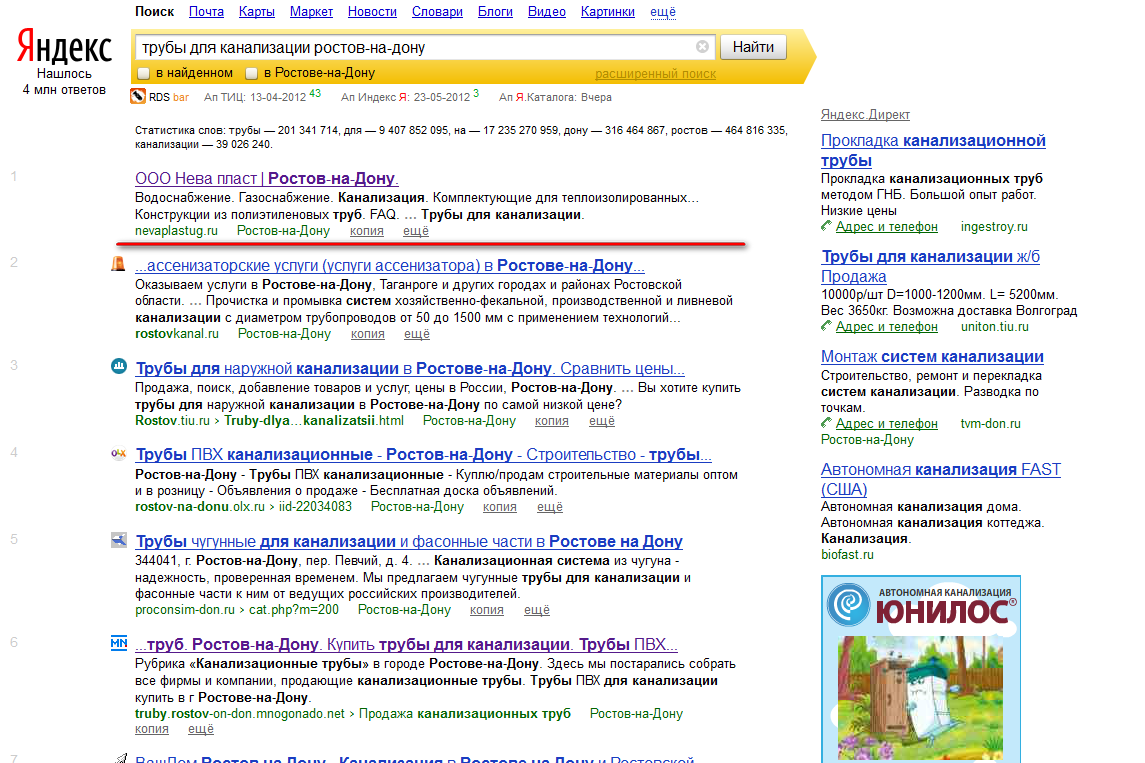1145x763 pixels.
Task: Expand "ещё" under Rostov.tiu.ru result
Action: click(602, 421)
